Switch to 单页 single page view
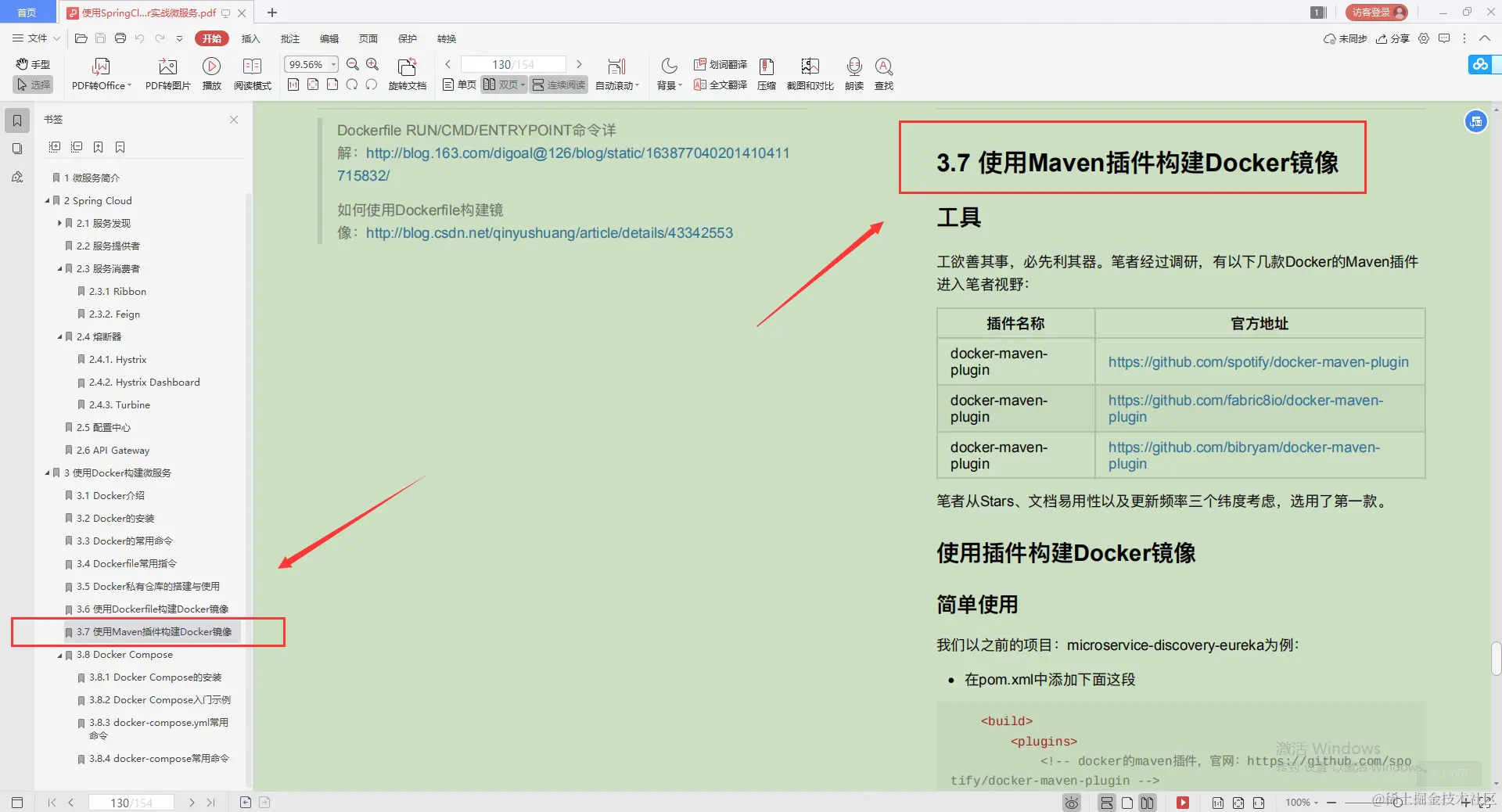The width and height of the screenshot is (1502, 812). [458, 84]
